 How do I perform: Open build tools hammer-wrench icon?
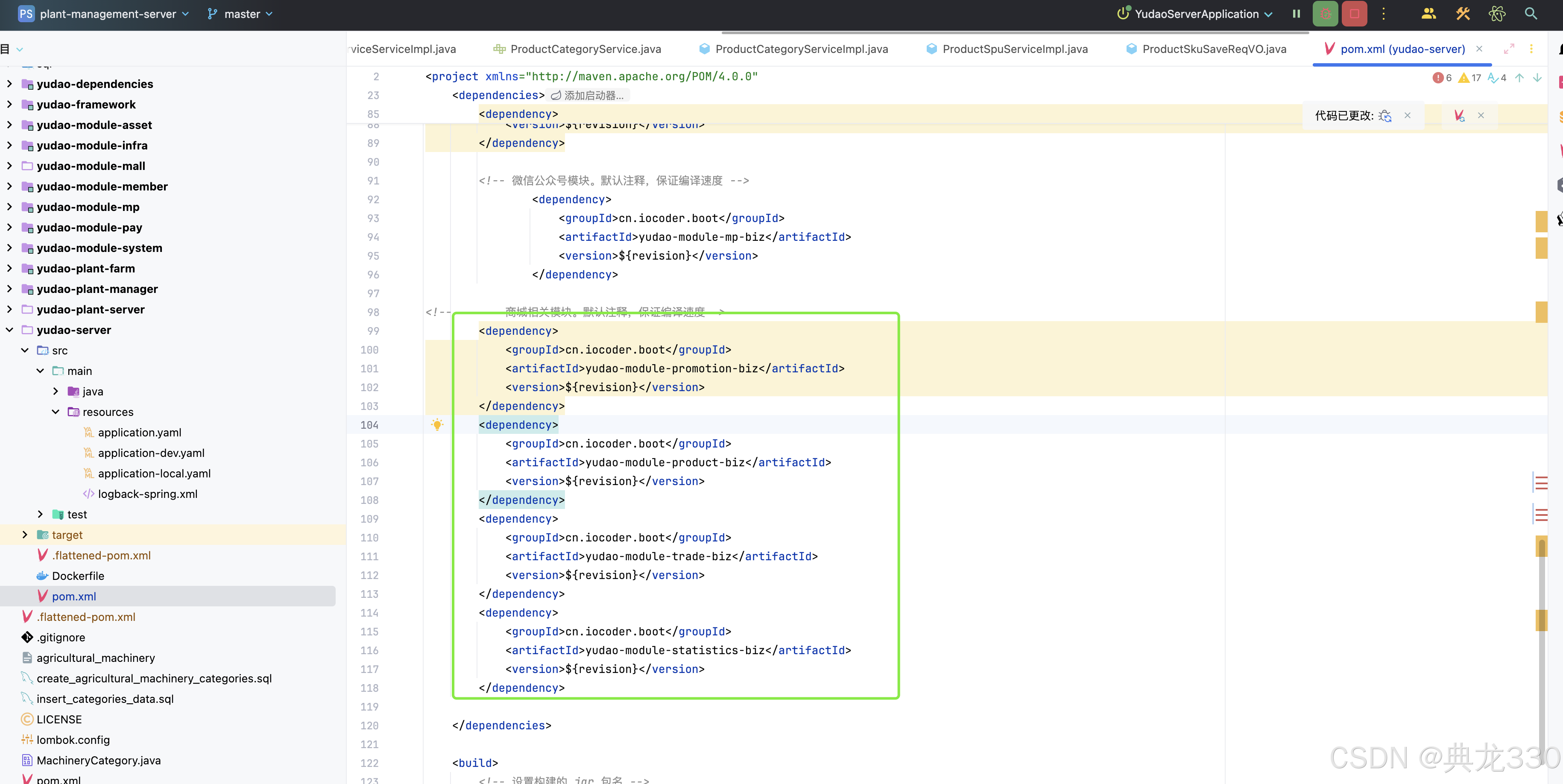[1462, 13]
